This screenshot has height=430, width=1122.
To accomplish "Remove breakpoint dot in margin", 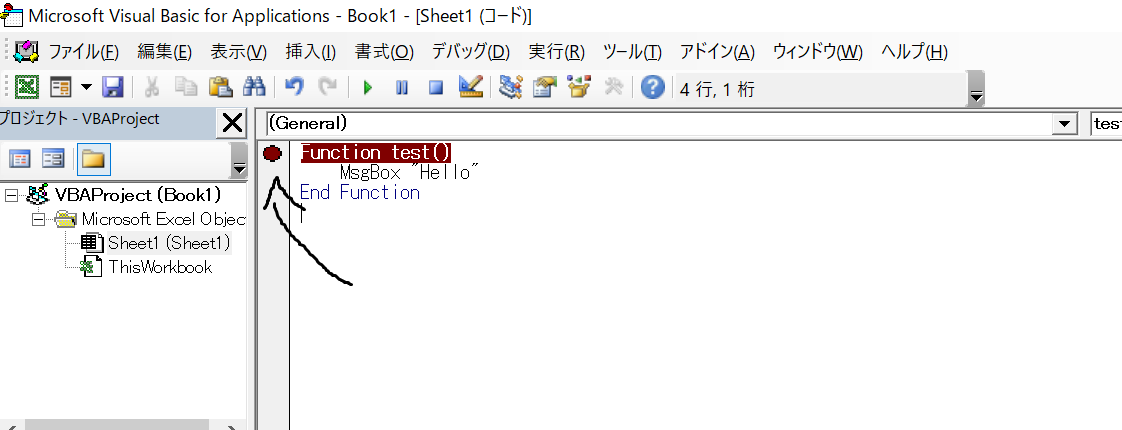I will [272, 152].
